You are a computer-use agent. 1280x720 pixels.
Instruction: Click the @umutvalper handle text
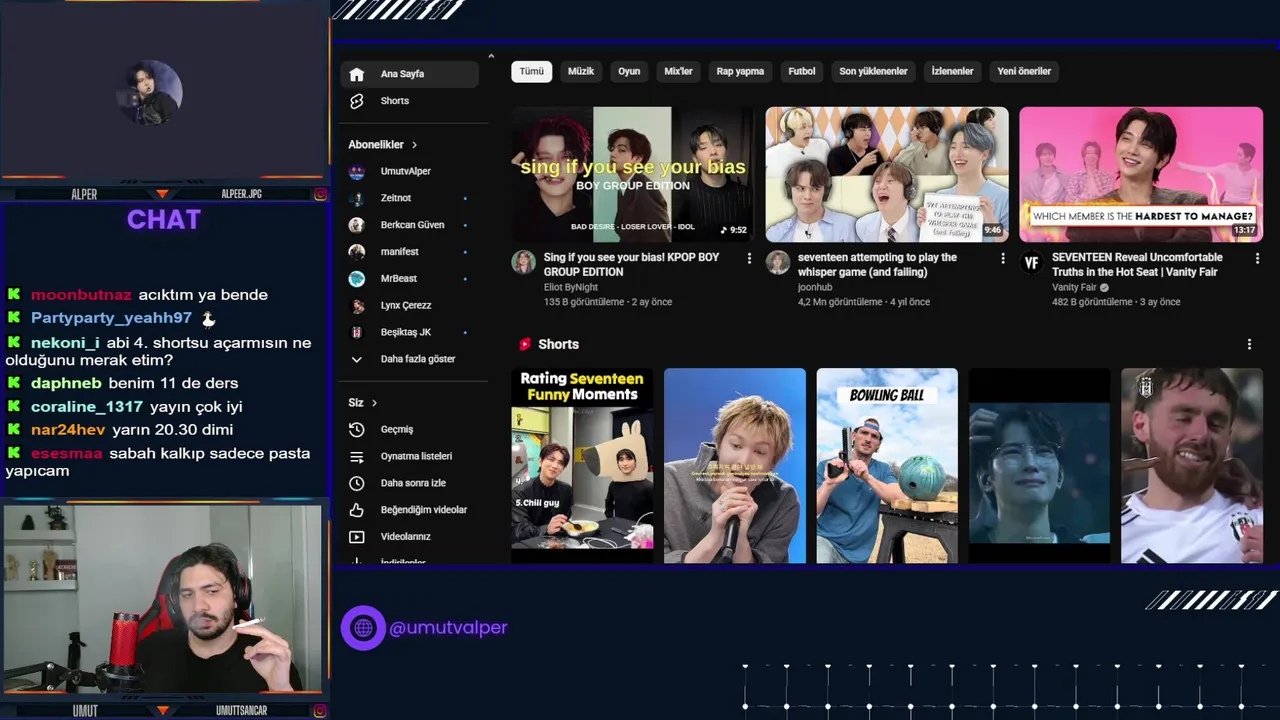coord(448,628)
